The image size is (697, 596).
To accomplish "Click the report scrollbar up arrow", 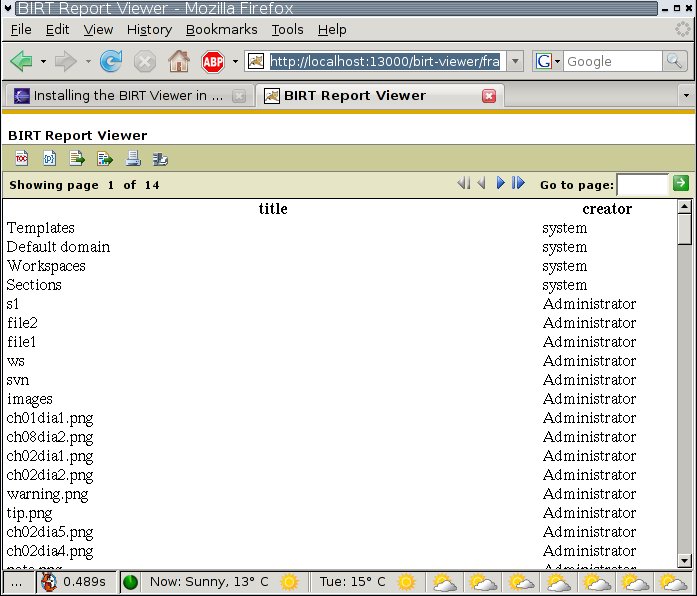I will [685, 206].
